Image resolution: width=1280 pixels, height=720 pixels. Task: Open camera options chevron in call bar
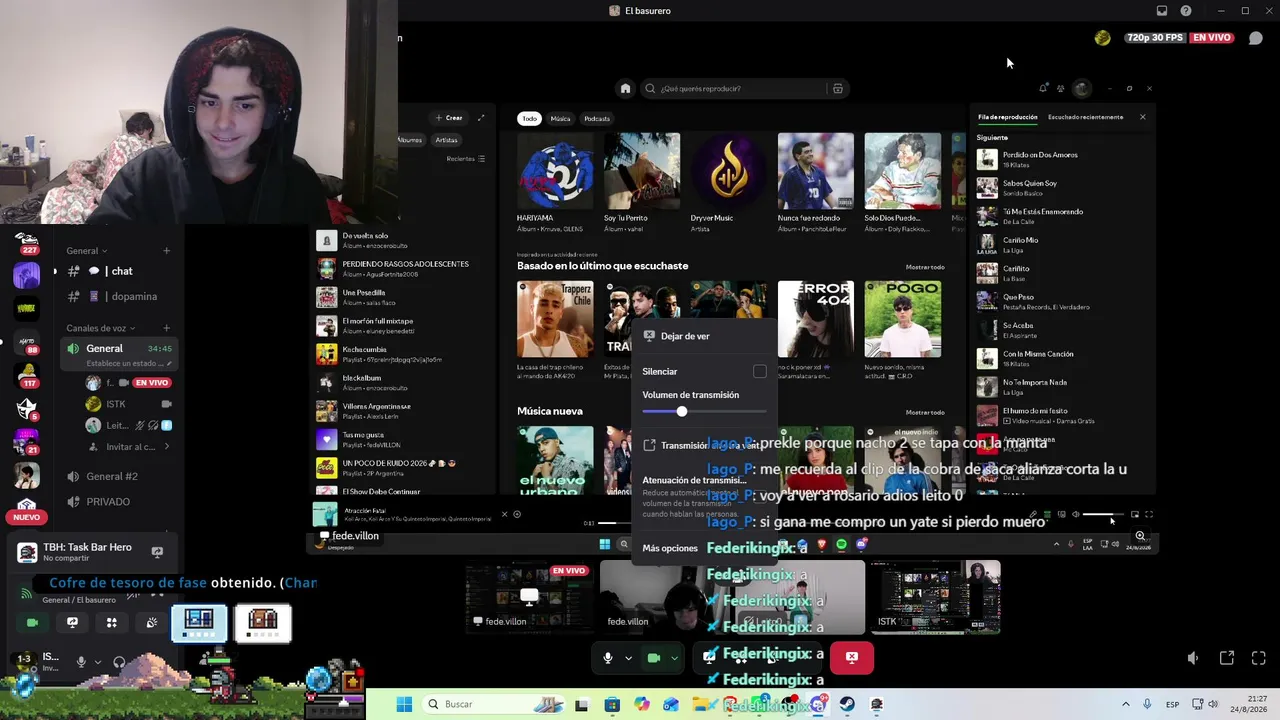[x=675, y=658]
